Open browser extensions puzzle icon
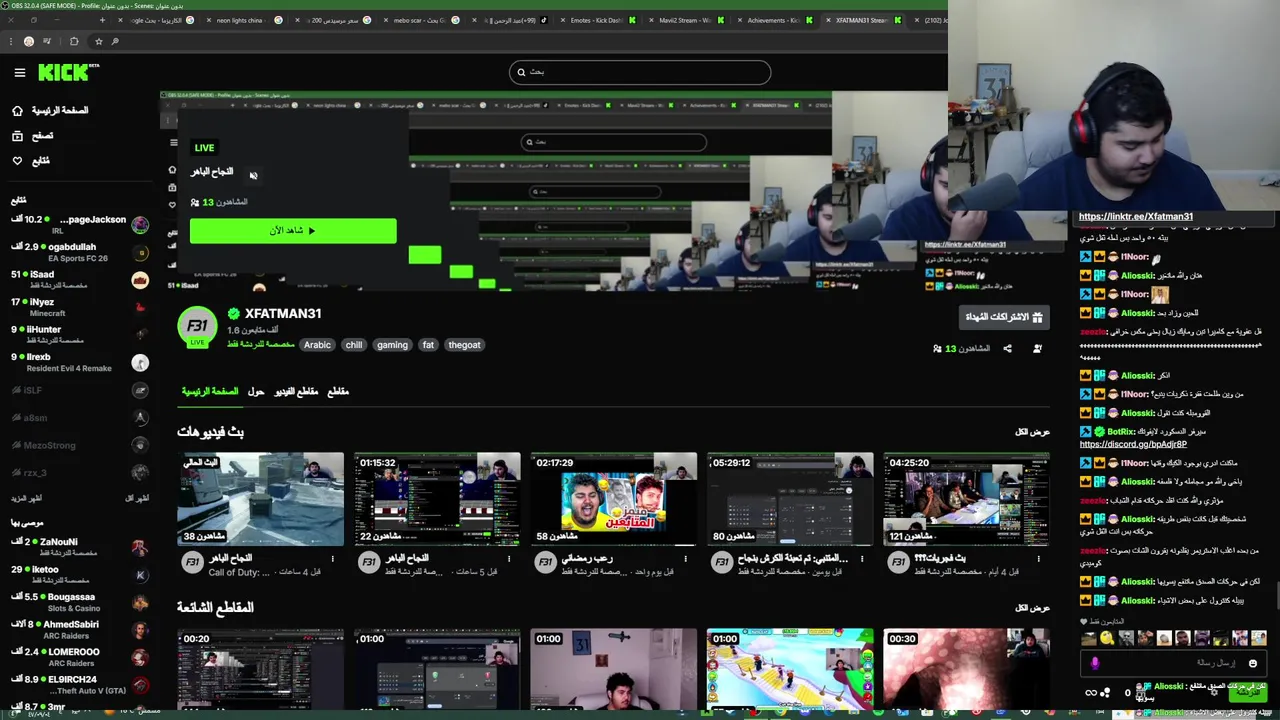The width and height of the screenshot is (1280, 720). pos(74,41)
